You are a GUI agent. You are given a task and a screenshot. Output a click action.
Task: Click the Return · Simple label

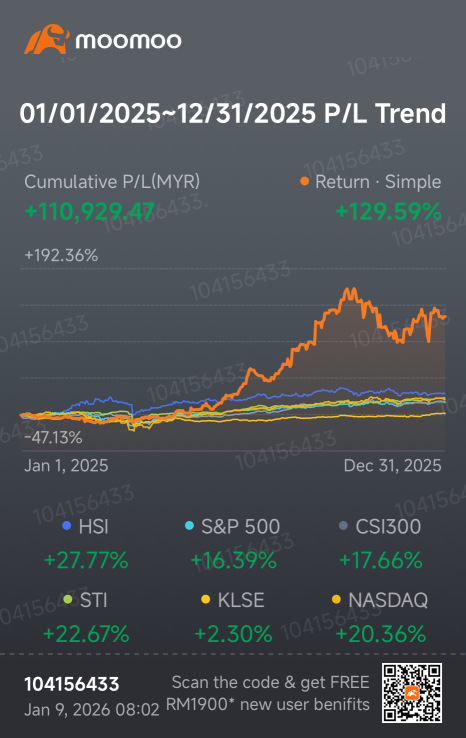[378, 182]
